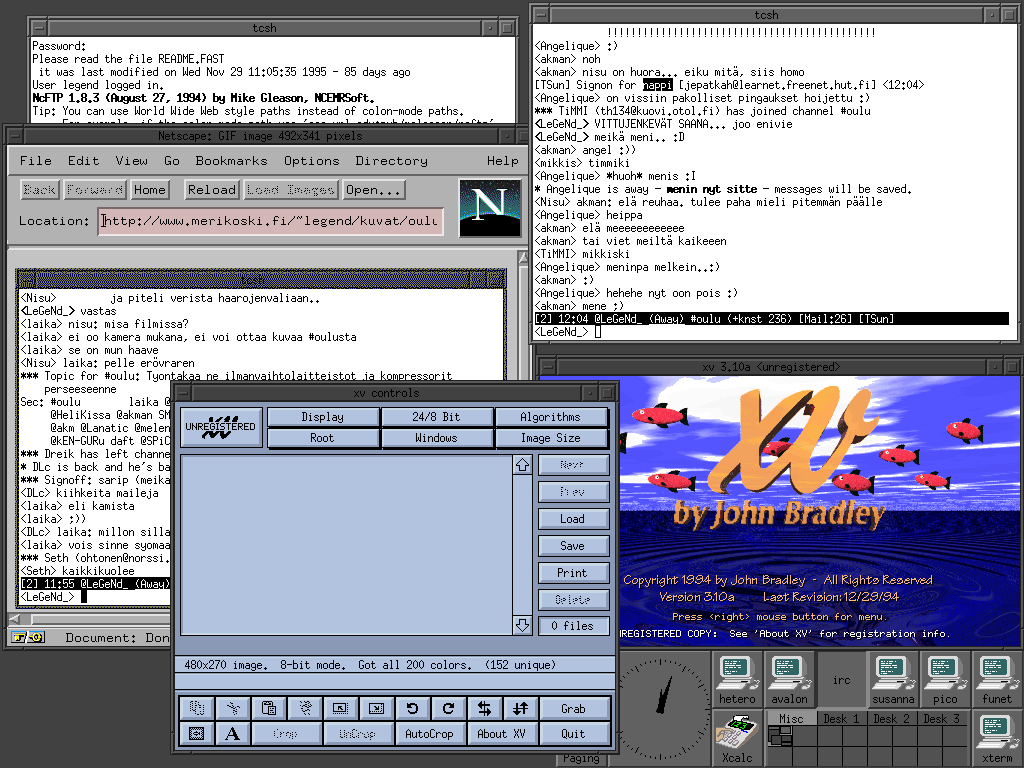1024x768 pixels.
Task: Expand the Algorithms menu button
Action: click(550, 417)
